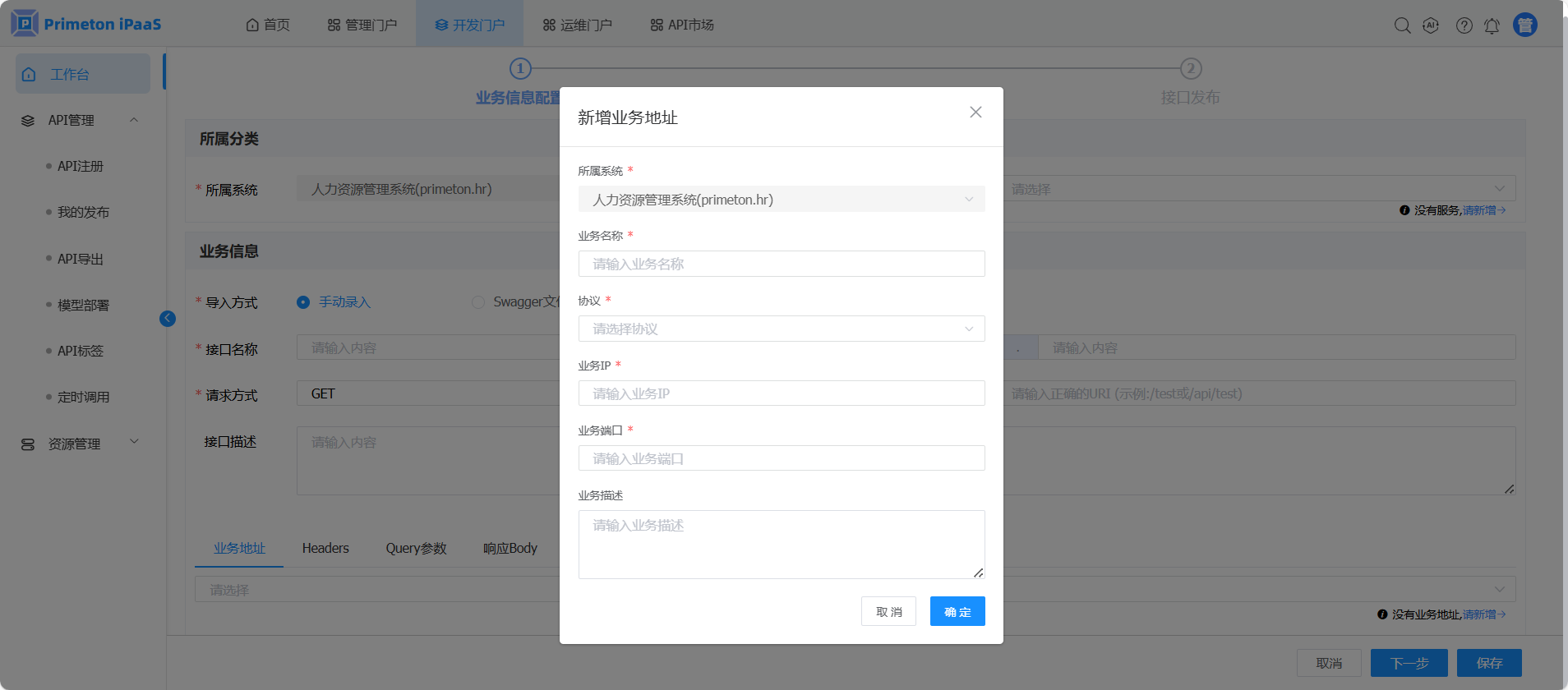Click the 确定 button in the dialog
Screen dimensions: 1568x690
(957, 611)
